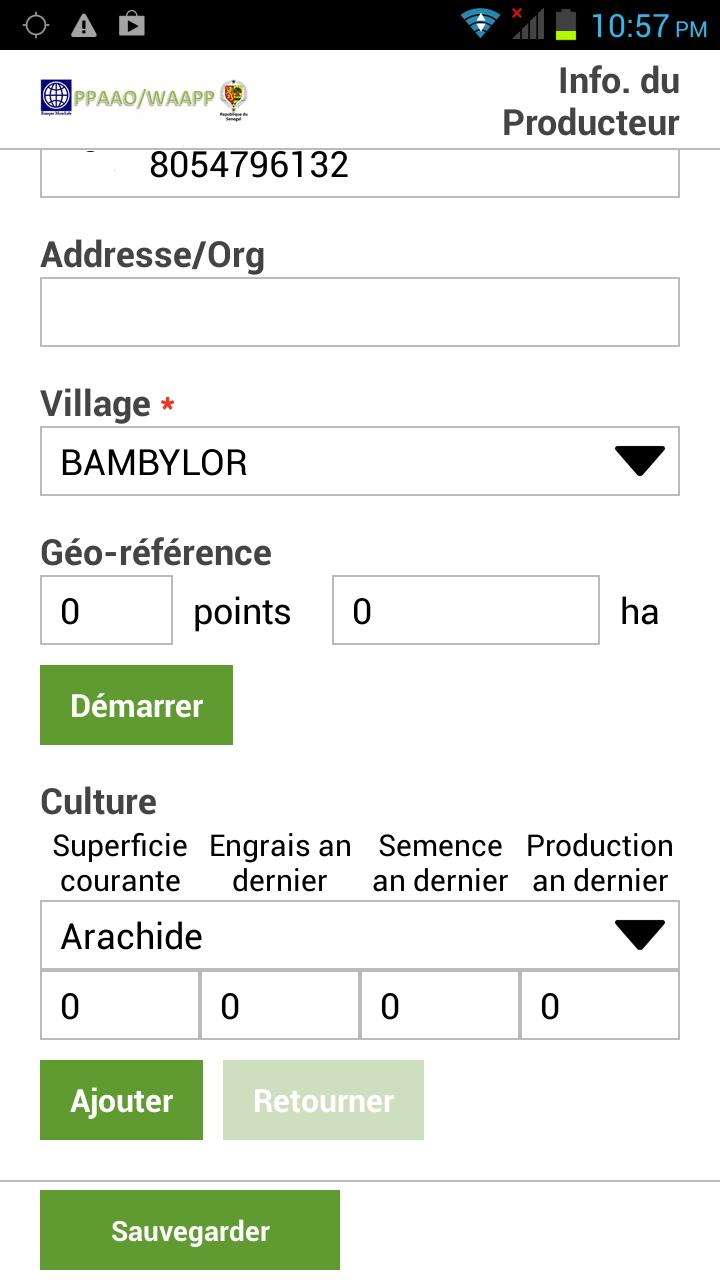
Task: Tap the mobile signal bars icon
Action: (527, 24)
